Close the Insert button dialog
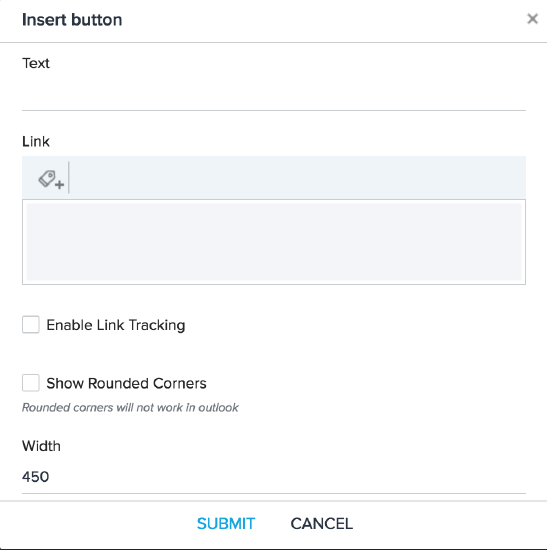Screen dimensions: 547x550 click(532, 19)
